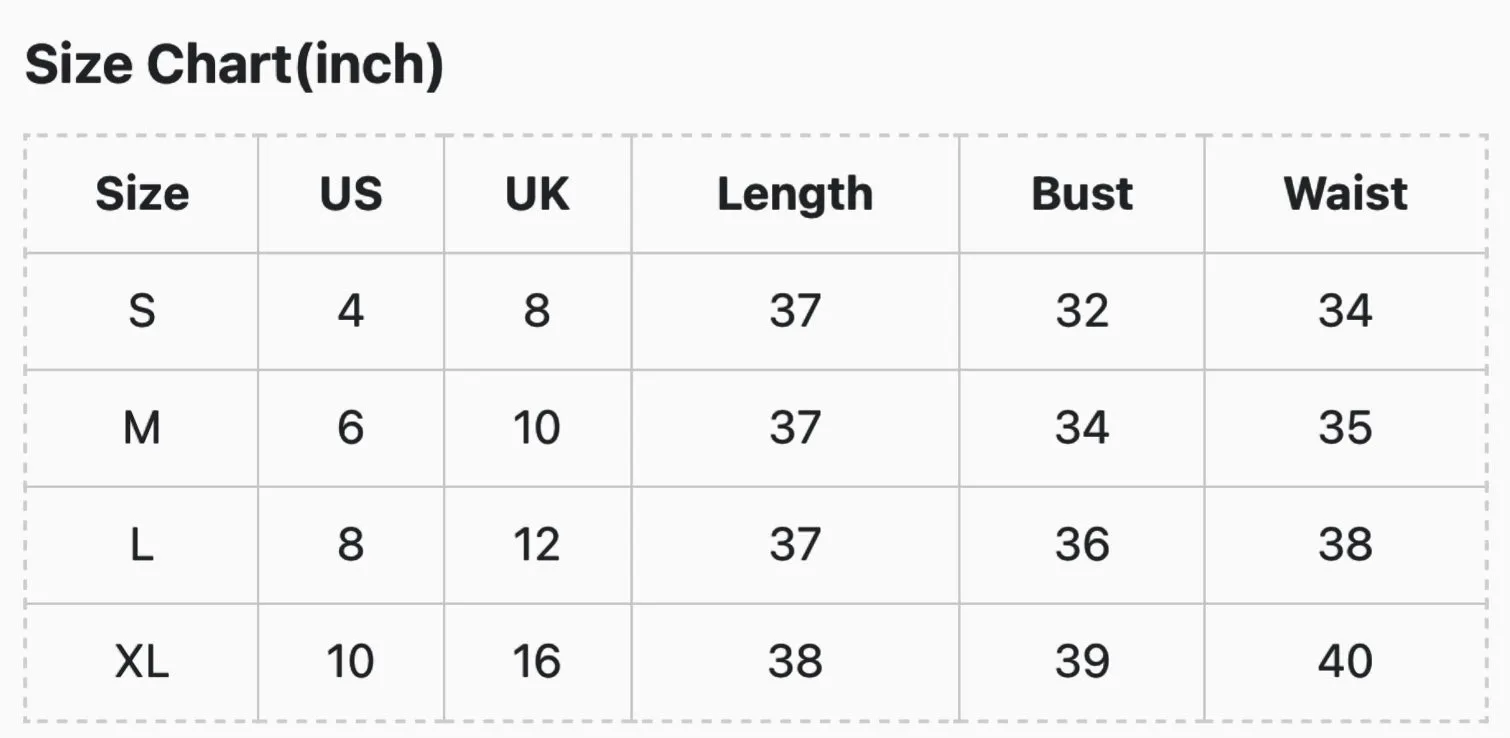The height and width of the screenshot is (738, 1510).
Task: Click UK value 12 in L row
Action: [x=537, y=545]
